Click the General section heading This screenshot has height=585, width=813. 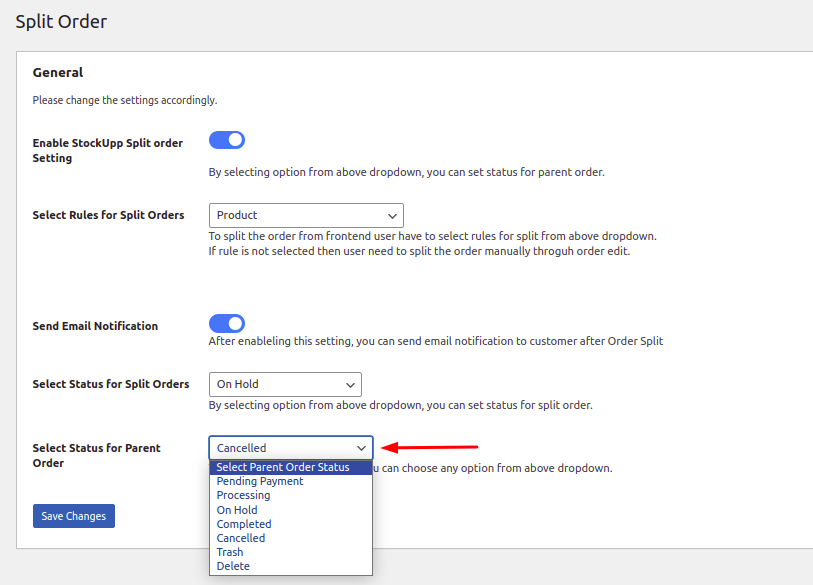(58, 72)
